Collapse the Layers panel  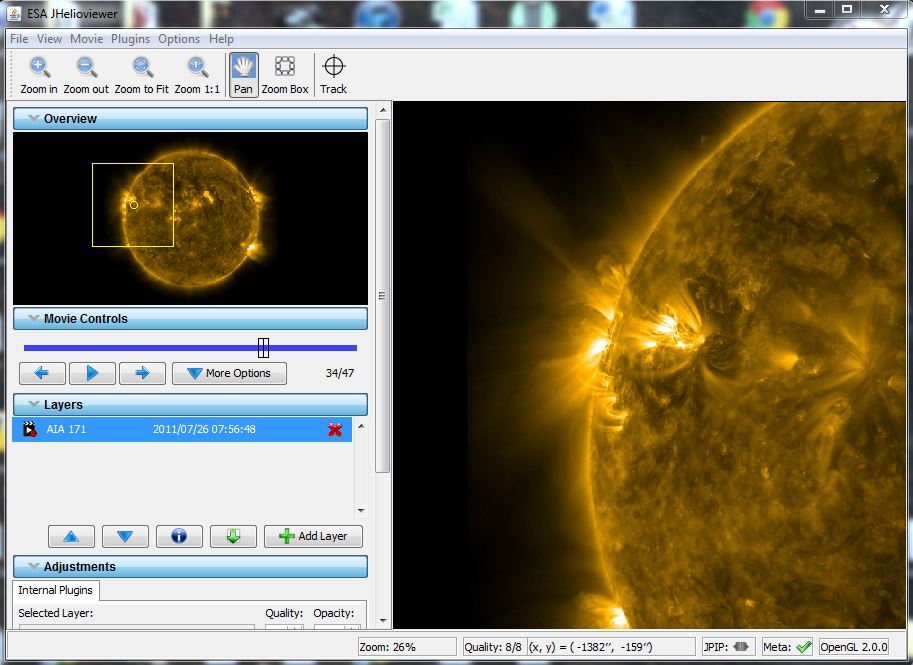[190, 404]
